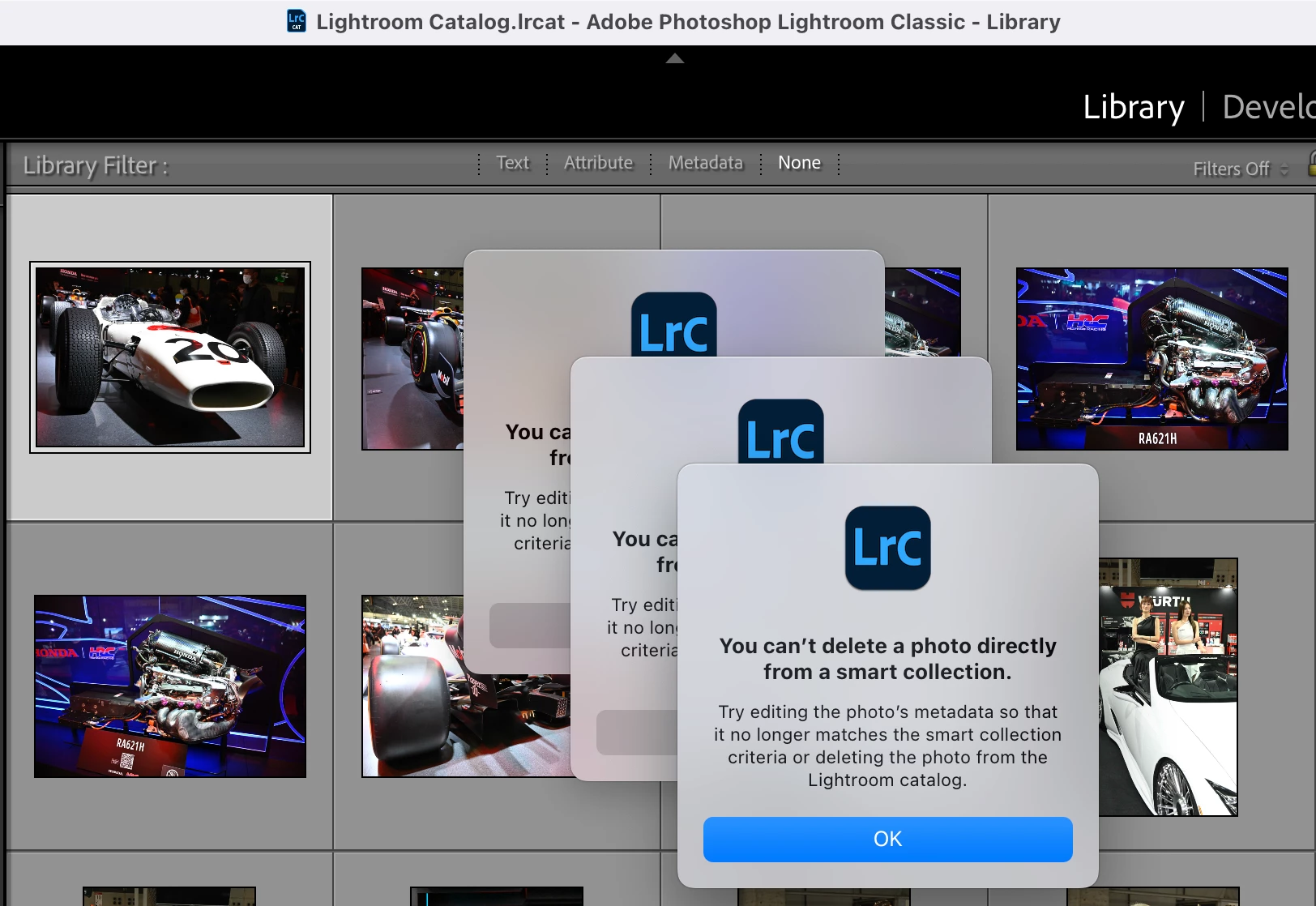Select the Attribute library filter
Viewport: 1316px width, 906px height.
[x=598, y=163]
